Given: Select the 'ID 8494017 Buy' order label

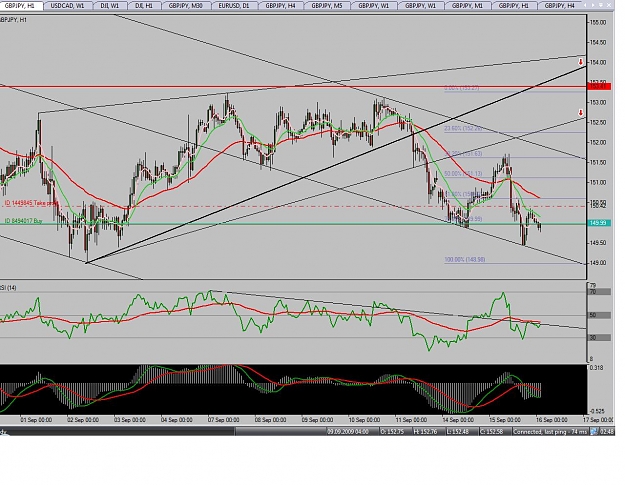Looking at the screenshot, I should [x=23, y=221].
